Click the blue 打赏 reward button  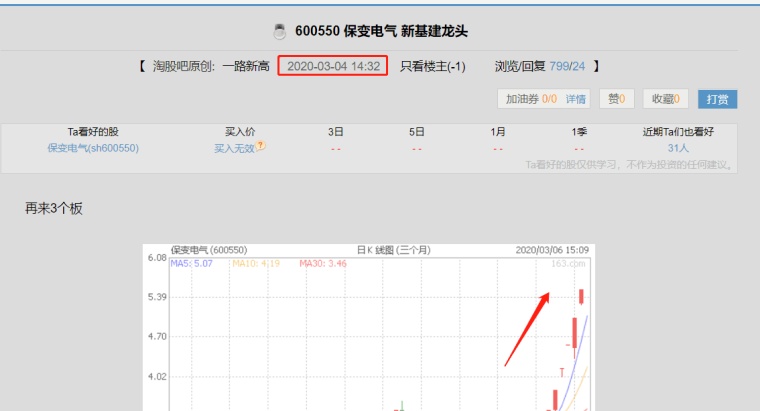click(717, 99)
